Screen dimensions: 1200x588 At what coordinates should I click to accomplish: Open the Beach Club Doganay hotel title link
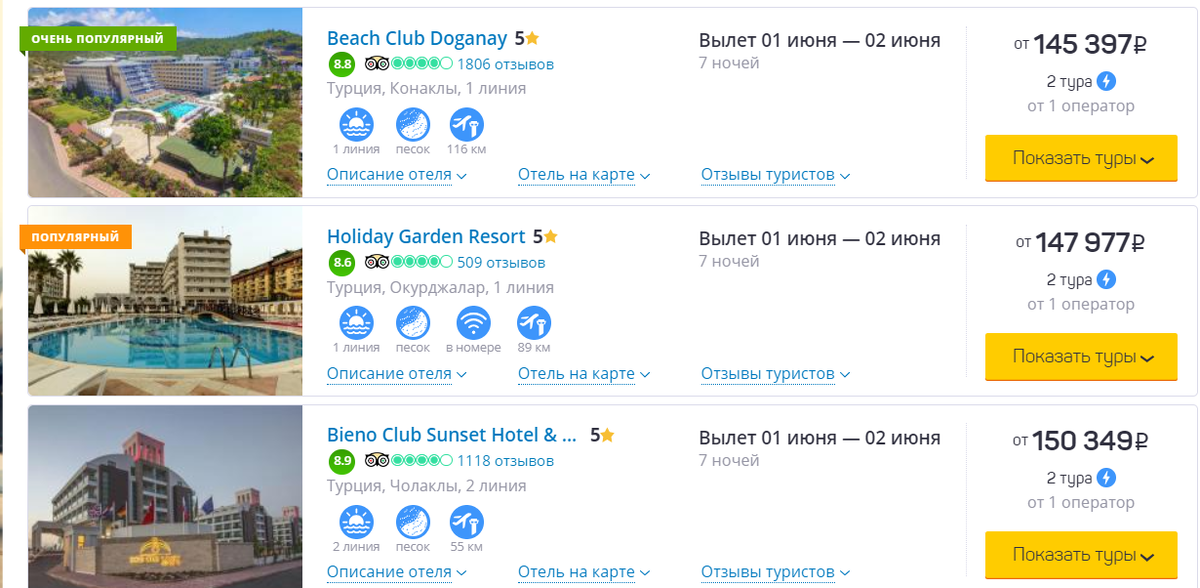point(417,39)
